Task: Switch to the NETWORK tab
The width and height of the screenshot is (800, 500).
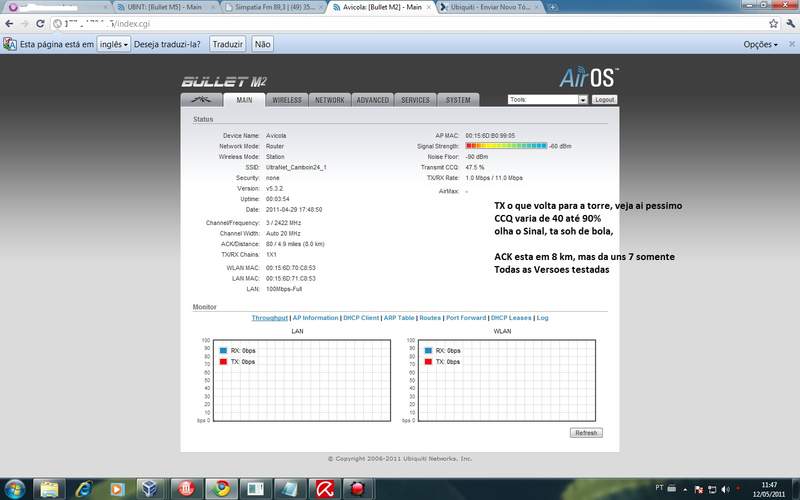Action: point(330,99)
